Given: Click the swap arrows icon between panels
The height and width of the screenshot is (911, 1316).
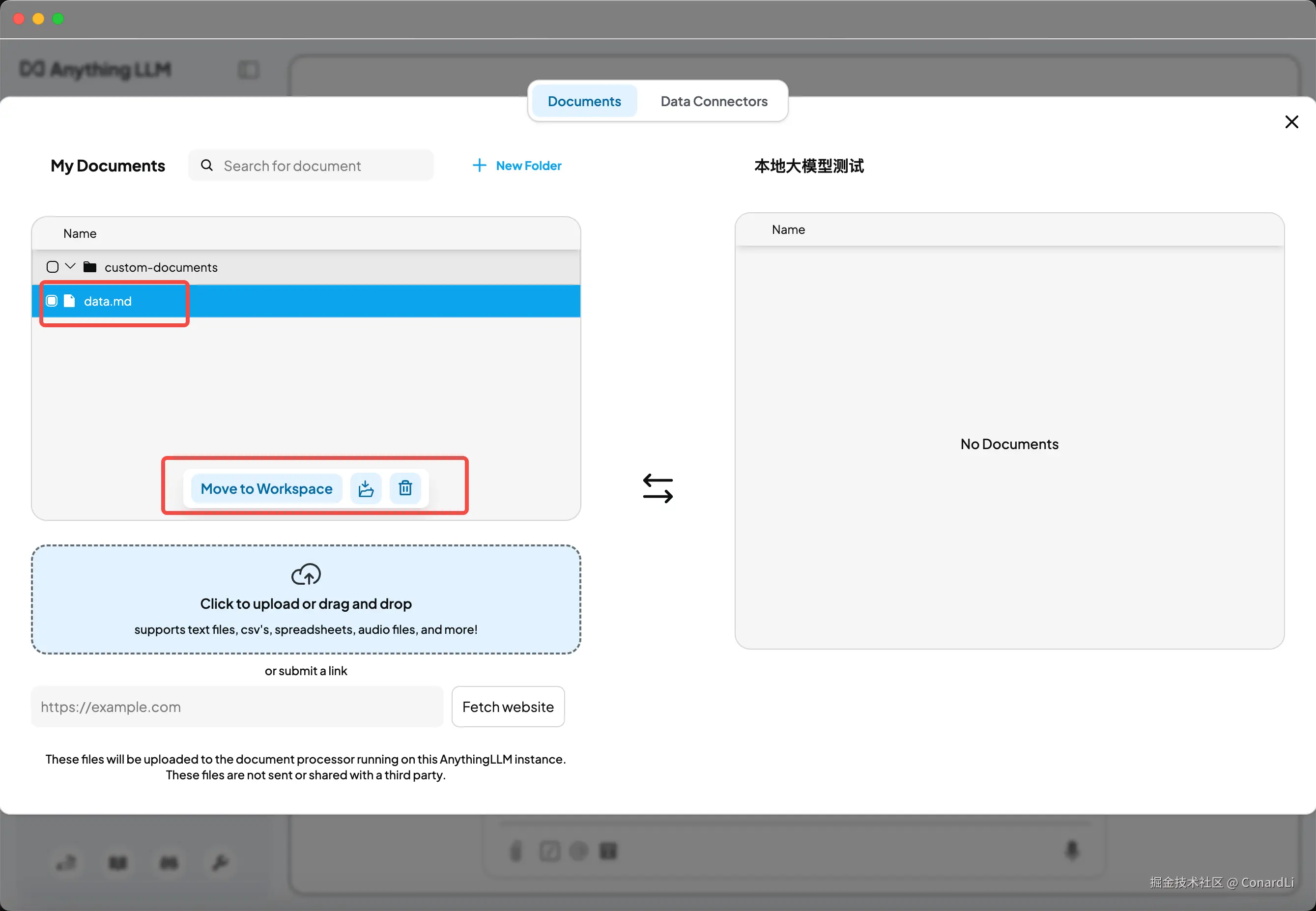Looking at the screenshot, I should click(x=658, y=488).
